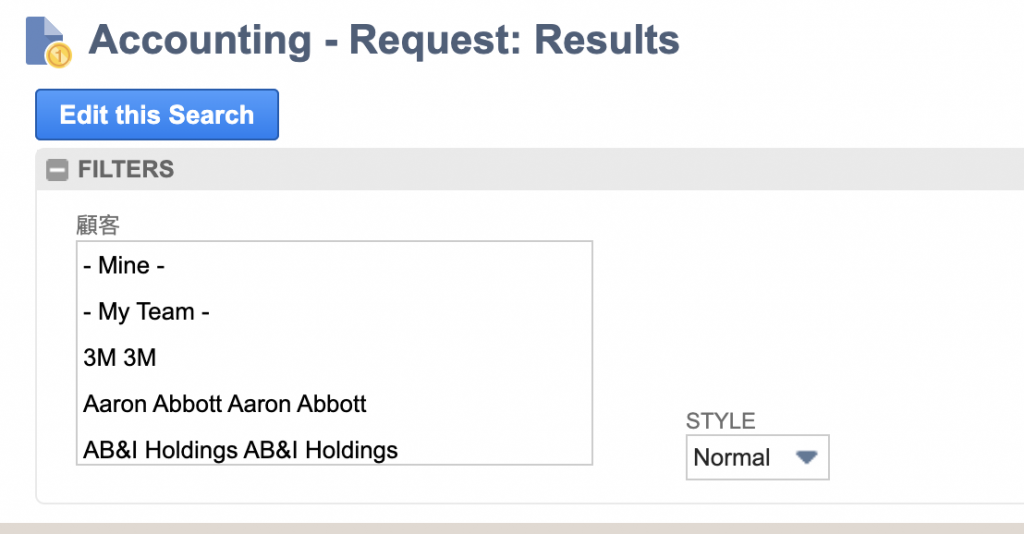
Task: Click the blue arrow on STYLE dropdown
Action: tap(806, 458)
